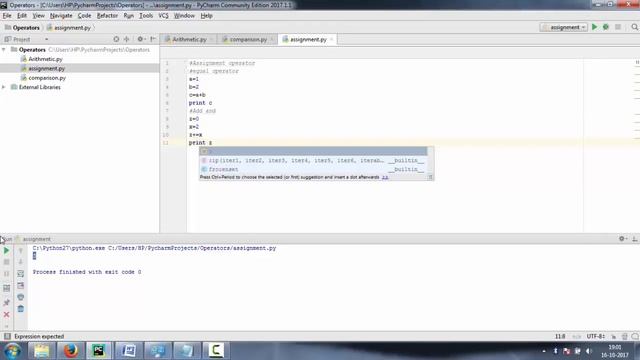This screenshot has height=360, width=640.
Task: Collapse the Operators project root
Action: click(4, 49)
